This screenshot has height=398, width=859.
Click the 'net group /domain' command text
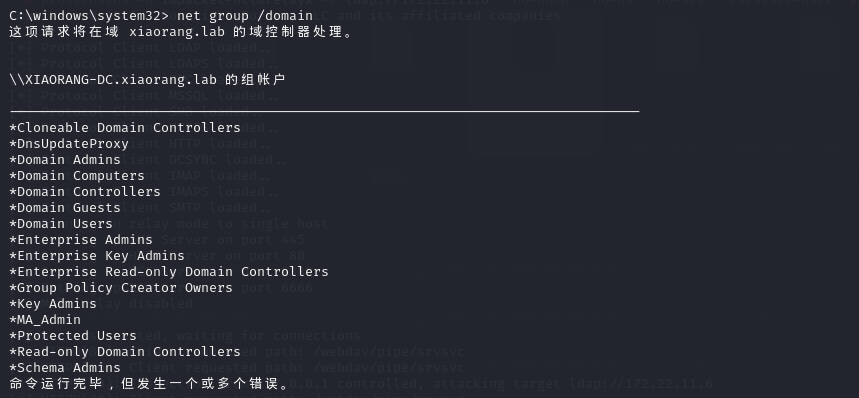pyautogui.click(x=245, y=16)
